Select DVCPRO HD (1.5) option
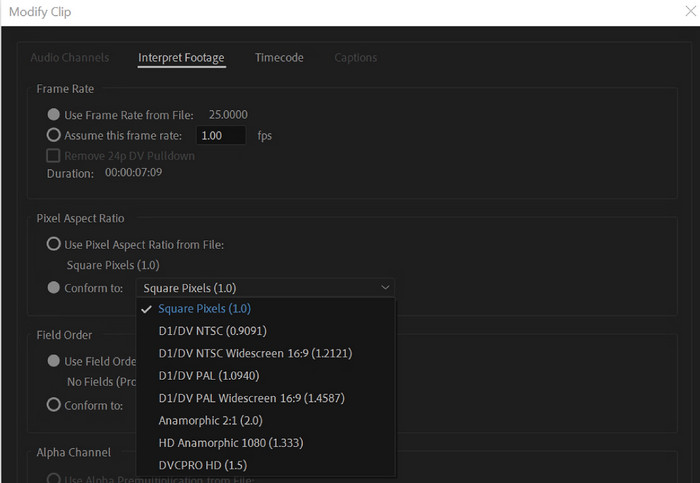 tap(202, 465)
